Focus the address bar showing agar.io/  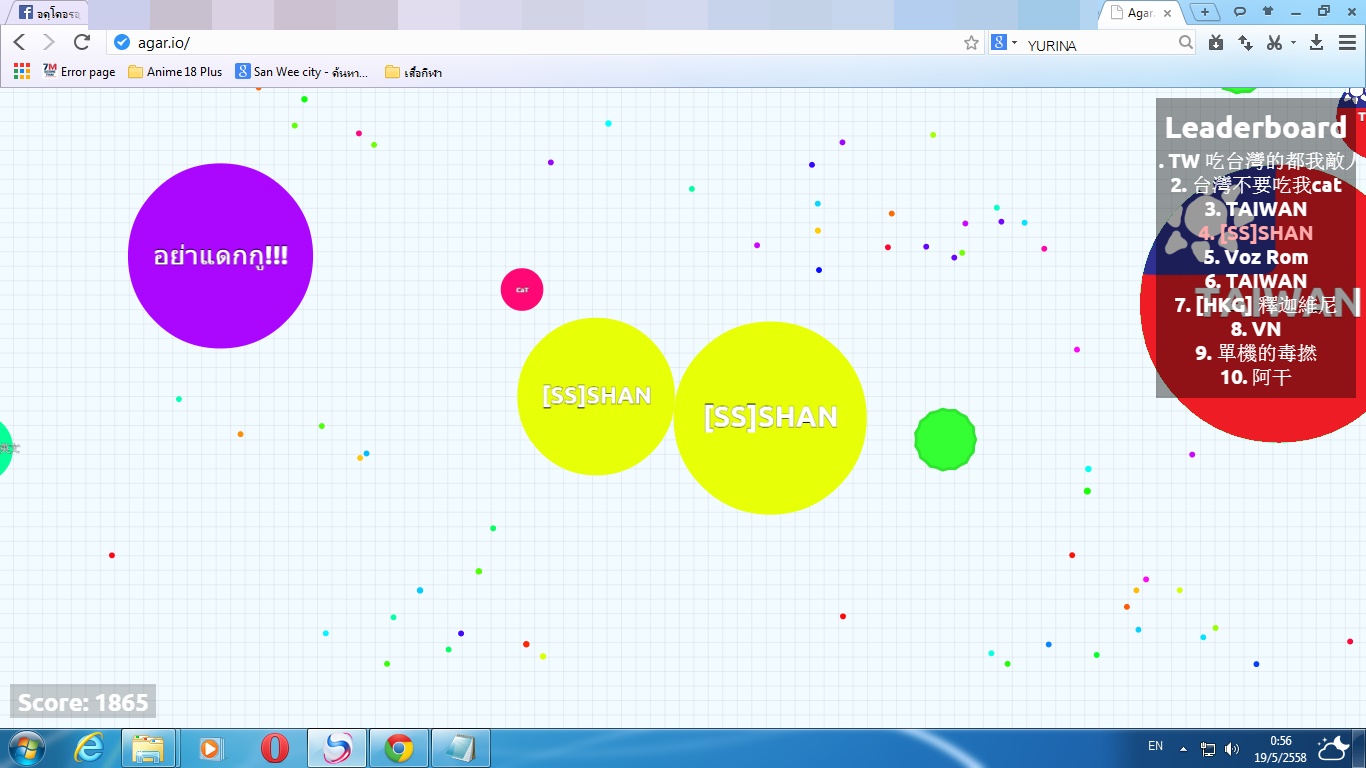(x=545, y=43)
